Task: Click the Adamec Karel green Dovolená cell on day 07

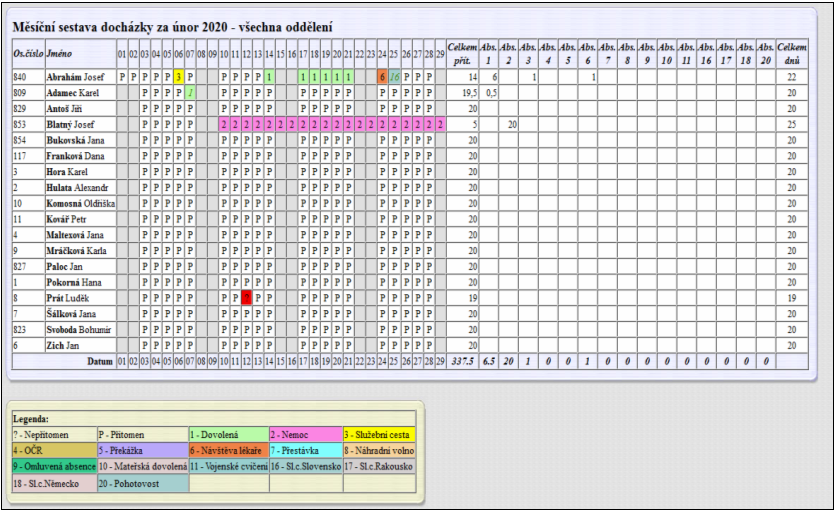Action: point(190,93)
